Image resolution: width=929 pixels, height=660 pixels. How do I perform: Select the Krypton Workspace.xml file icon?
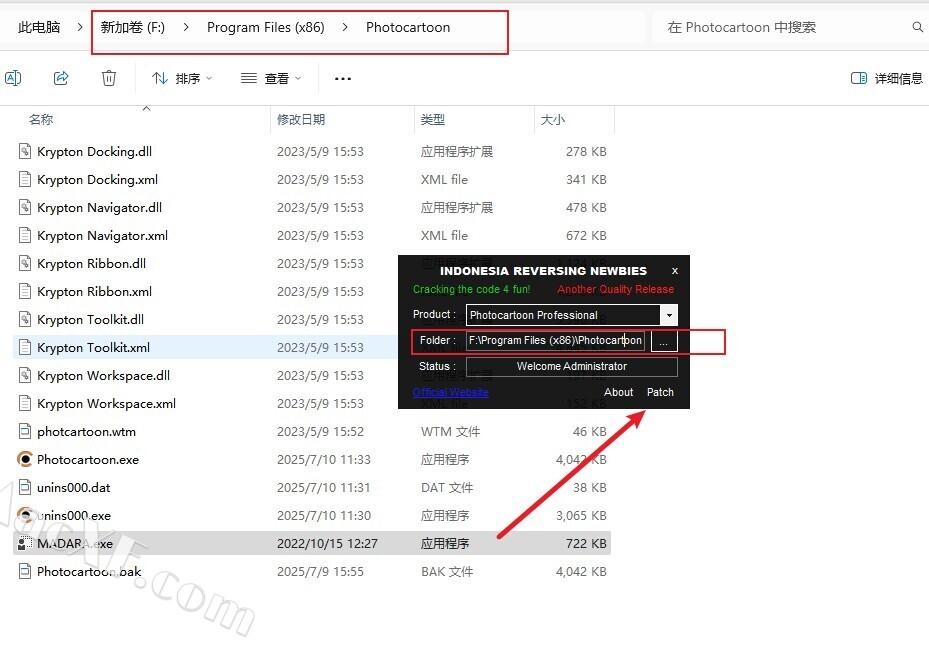click(25, 403)
